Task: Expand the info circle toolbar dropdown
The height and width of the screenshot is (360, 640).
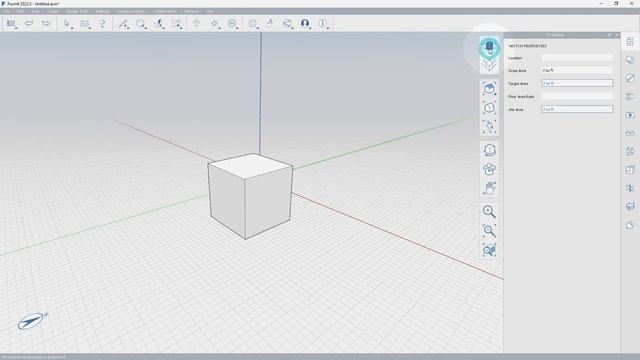Action: [x=323, y=24]
